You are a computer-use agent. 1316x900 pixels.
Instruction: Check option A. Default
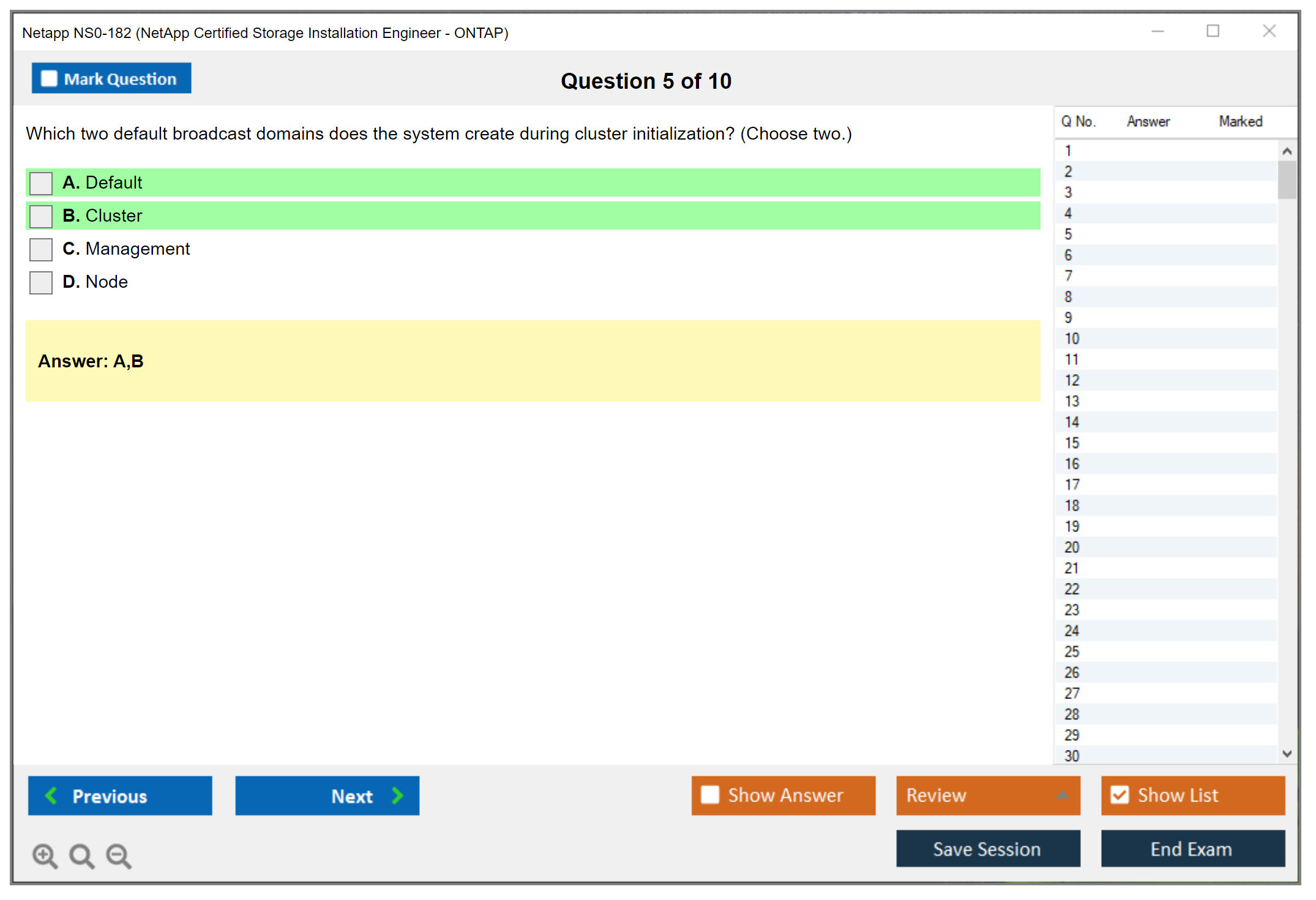click(41, 183)
